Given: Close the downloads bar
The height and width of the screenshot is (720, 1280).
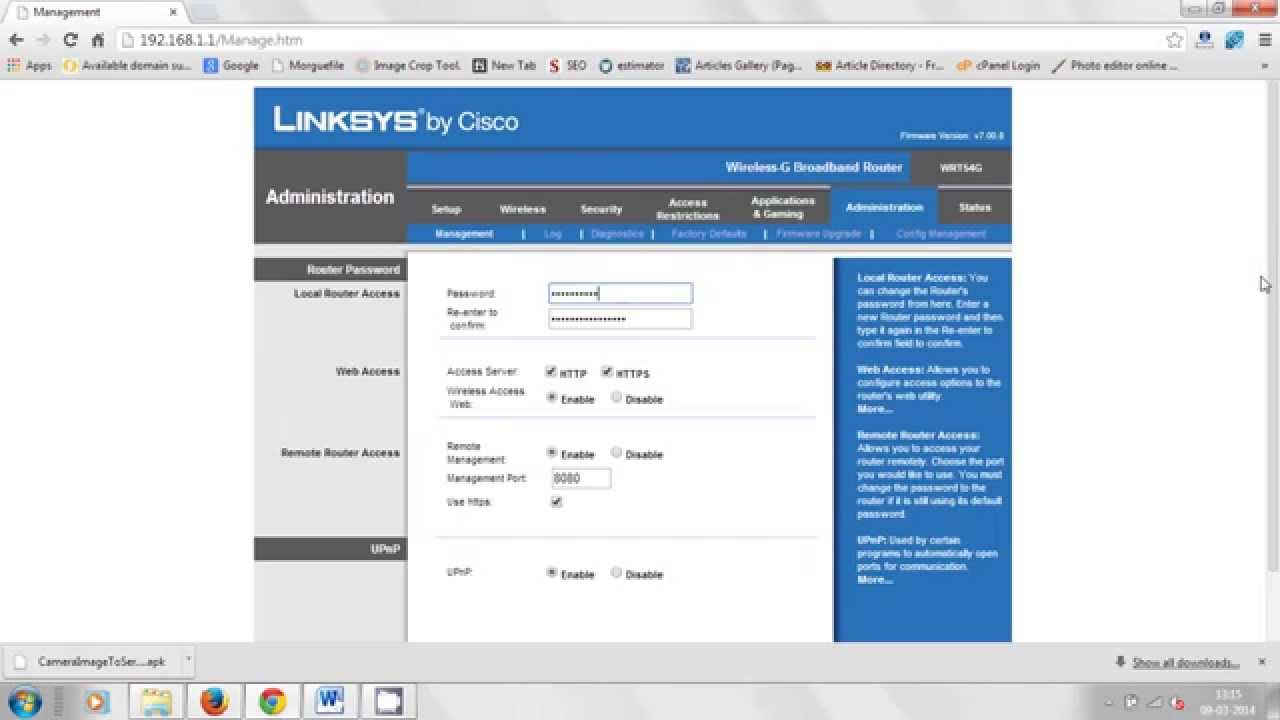Looking at the screenshot, I should tap(1264, 662).
